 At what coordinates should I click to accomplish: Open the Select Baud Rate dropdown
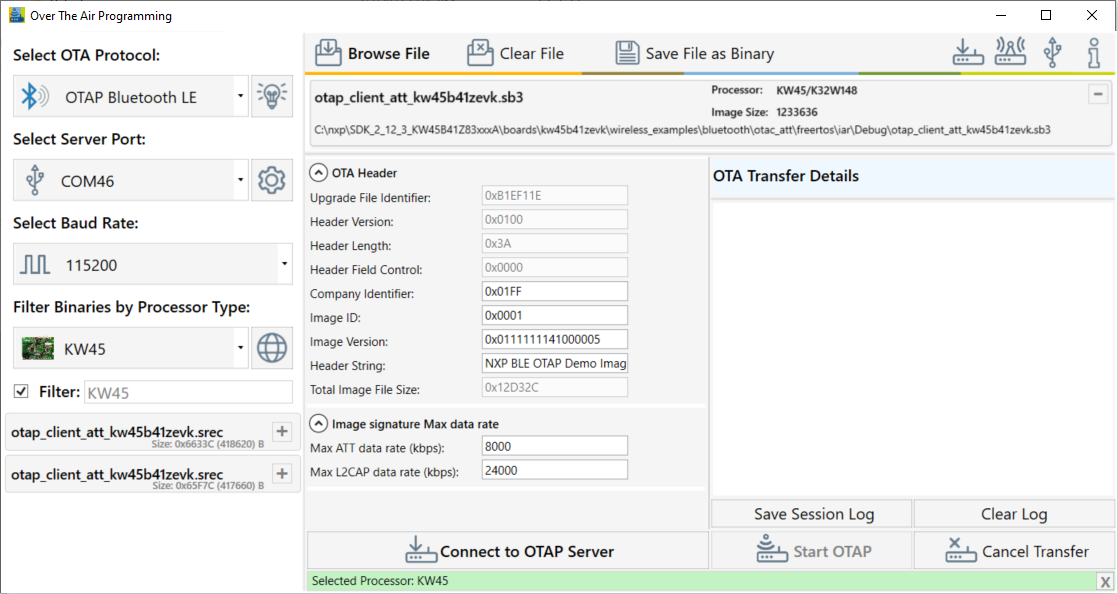tap(283, 263)
